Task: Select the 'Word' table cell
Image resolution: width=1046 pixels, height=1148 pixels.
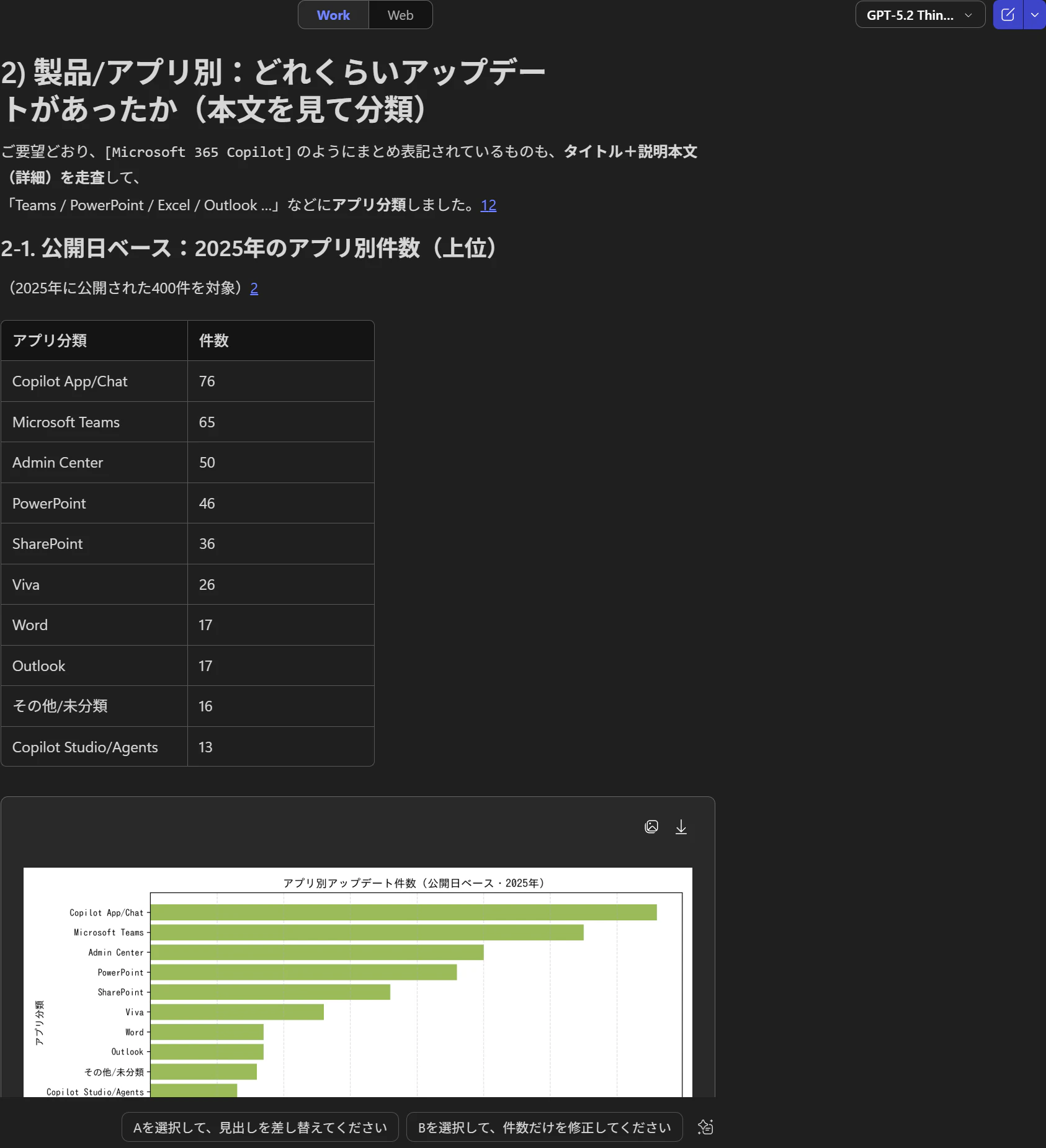Action: click(x=94, y=625)
